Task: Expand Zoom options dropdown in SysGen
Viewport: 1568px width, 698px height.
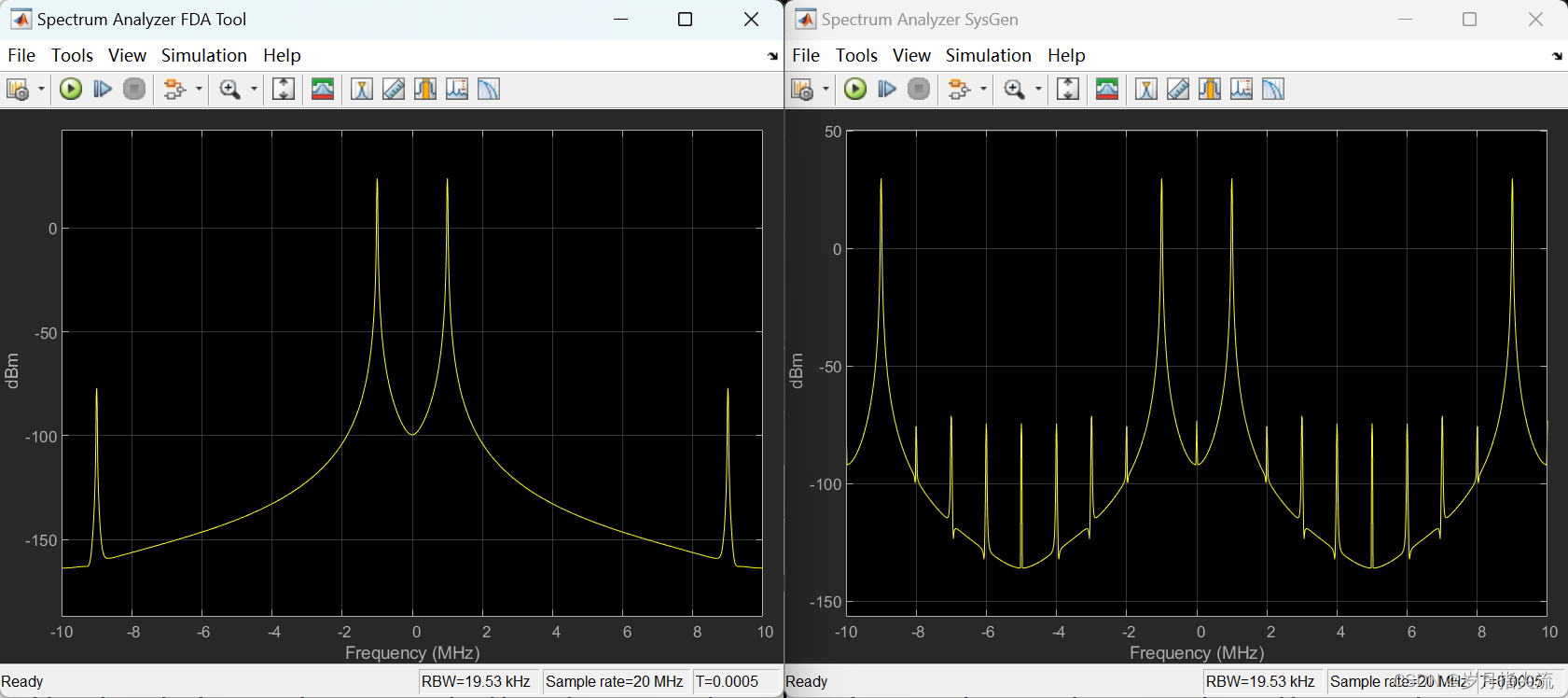Action: click(1038, 90)
